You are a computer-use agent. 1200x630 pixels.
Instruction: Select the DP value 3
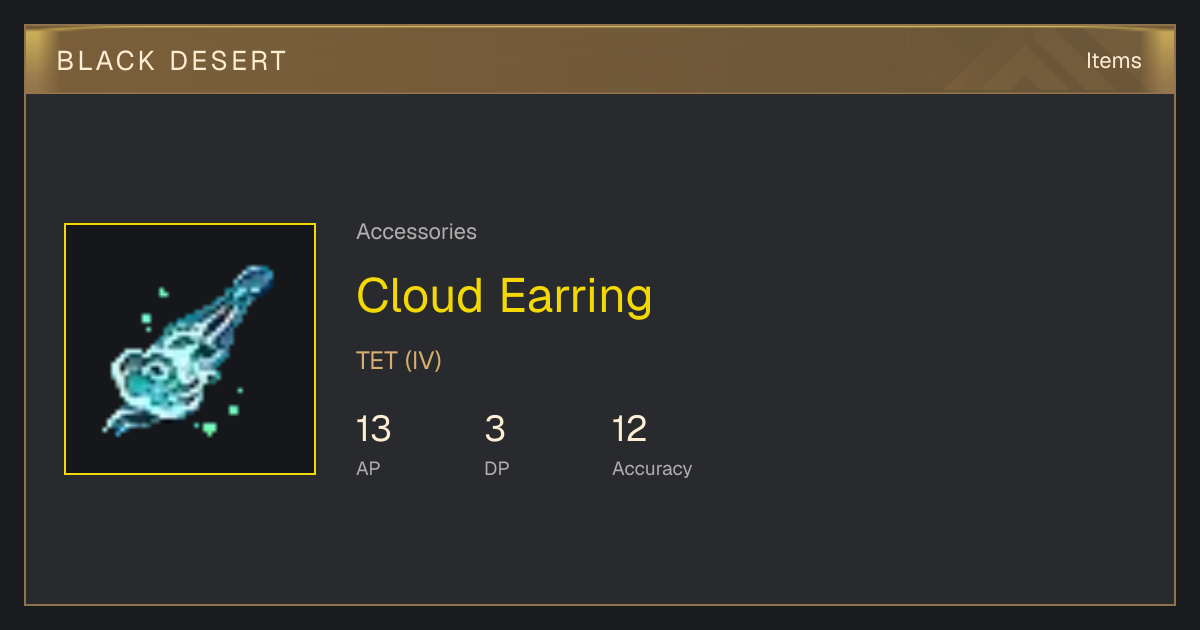coord(495,430)
